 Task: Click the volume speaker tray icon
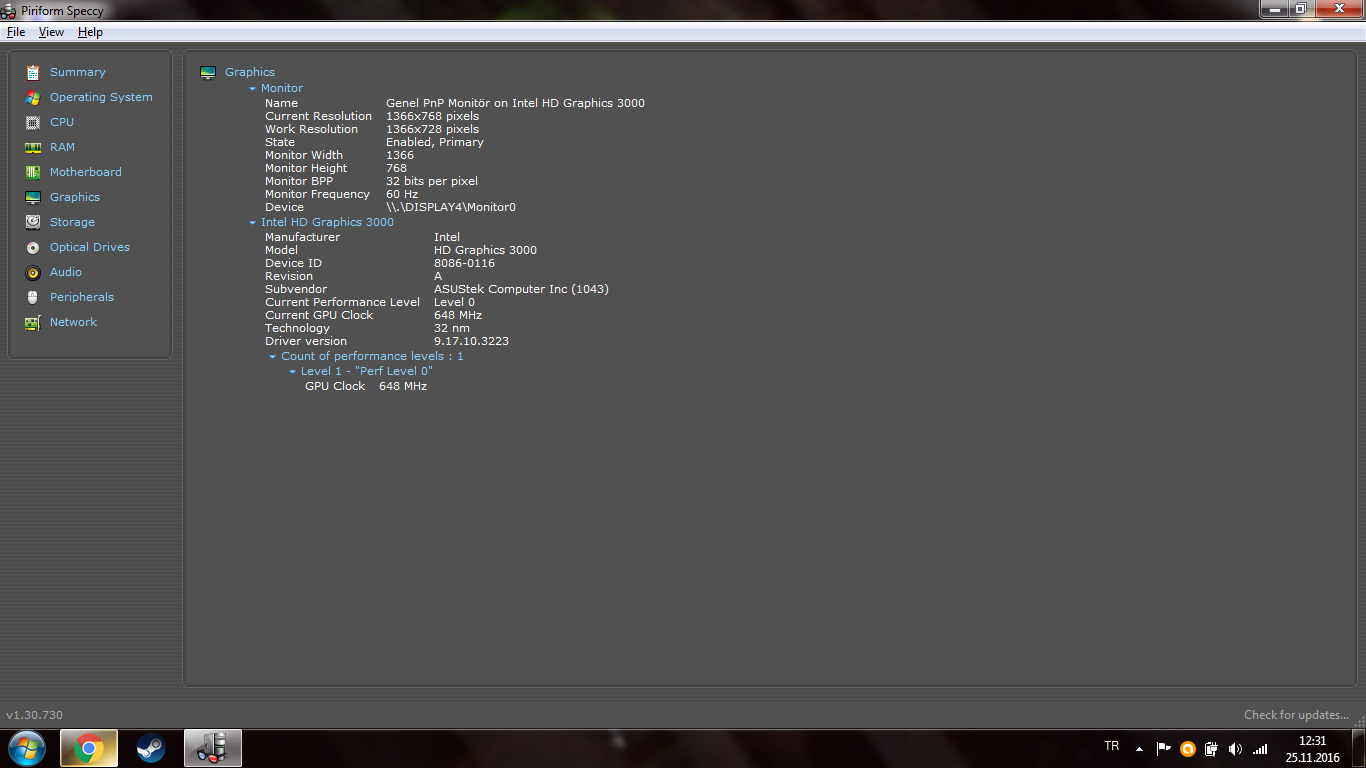[x=1235, y=749]
